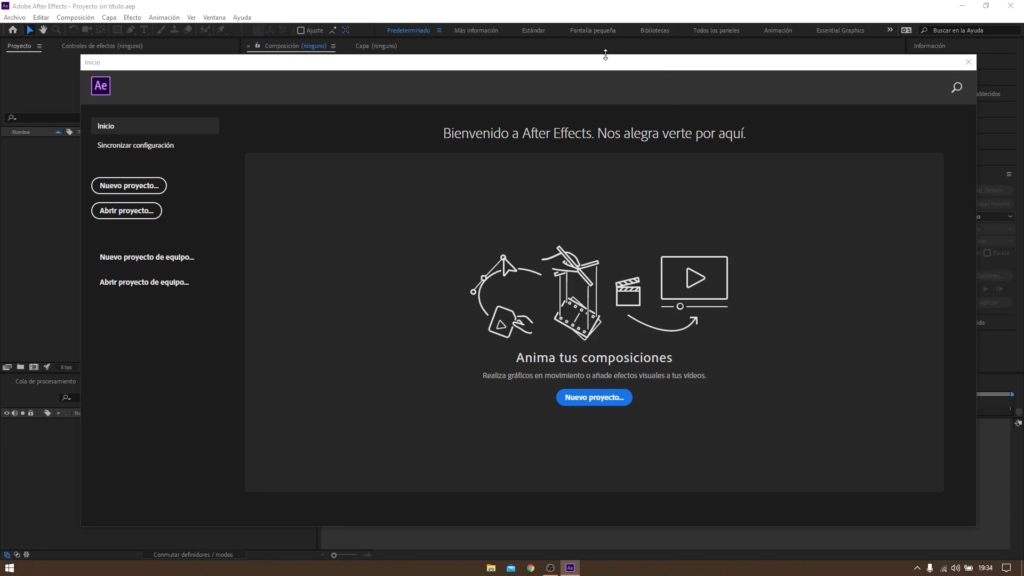This screenshot has height=576, width=1024.
Task: Click Nuevo proyecto de equipo link
Action: pyautogui.click(x=146, y=257)
